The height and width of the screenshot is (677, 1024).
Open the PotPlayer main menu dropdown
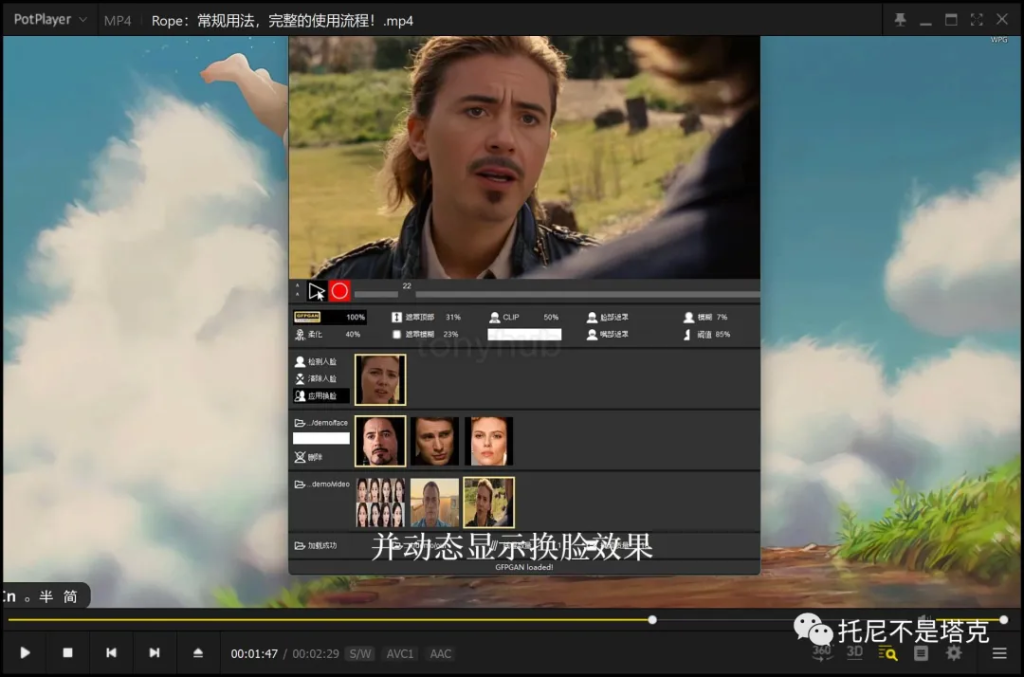click(50, 20)
